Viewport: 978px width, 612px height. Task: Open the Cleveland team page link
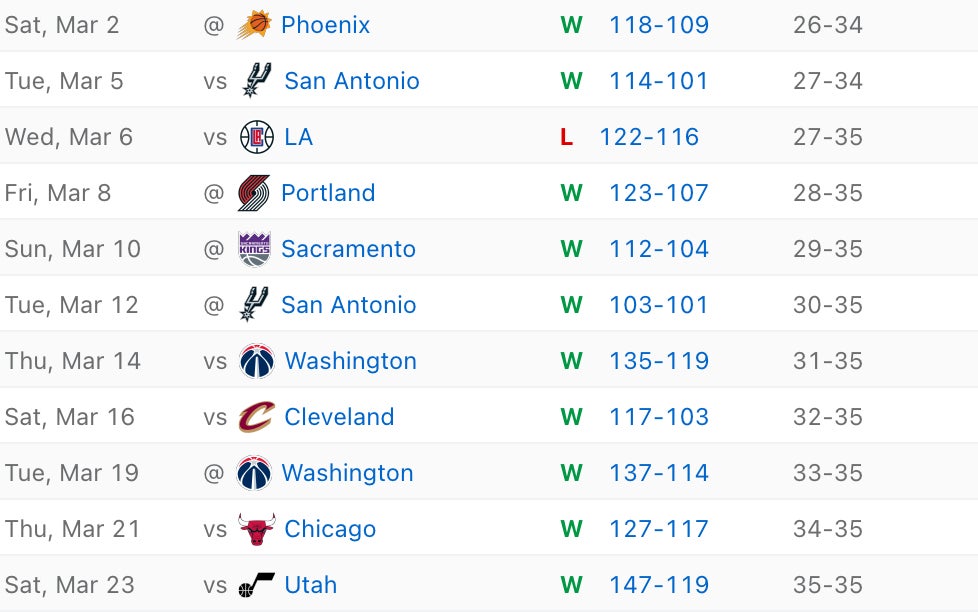(339, 417)
